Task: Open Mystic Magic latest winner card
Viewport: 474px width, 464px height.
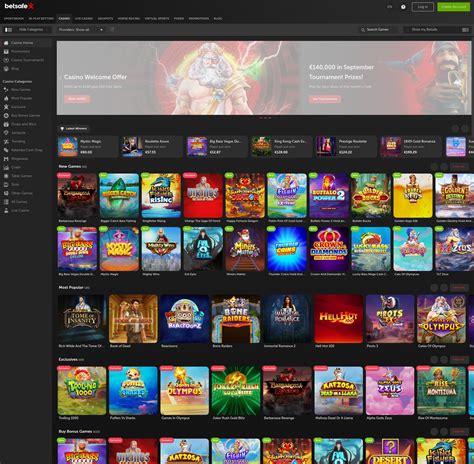Action: (88, 147)
